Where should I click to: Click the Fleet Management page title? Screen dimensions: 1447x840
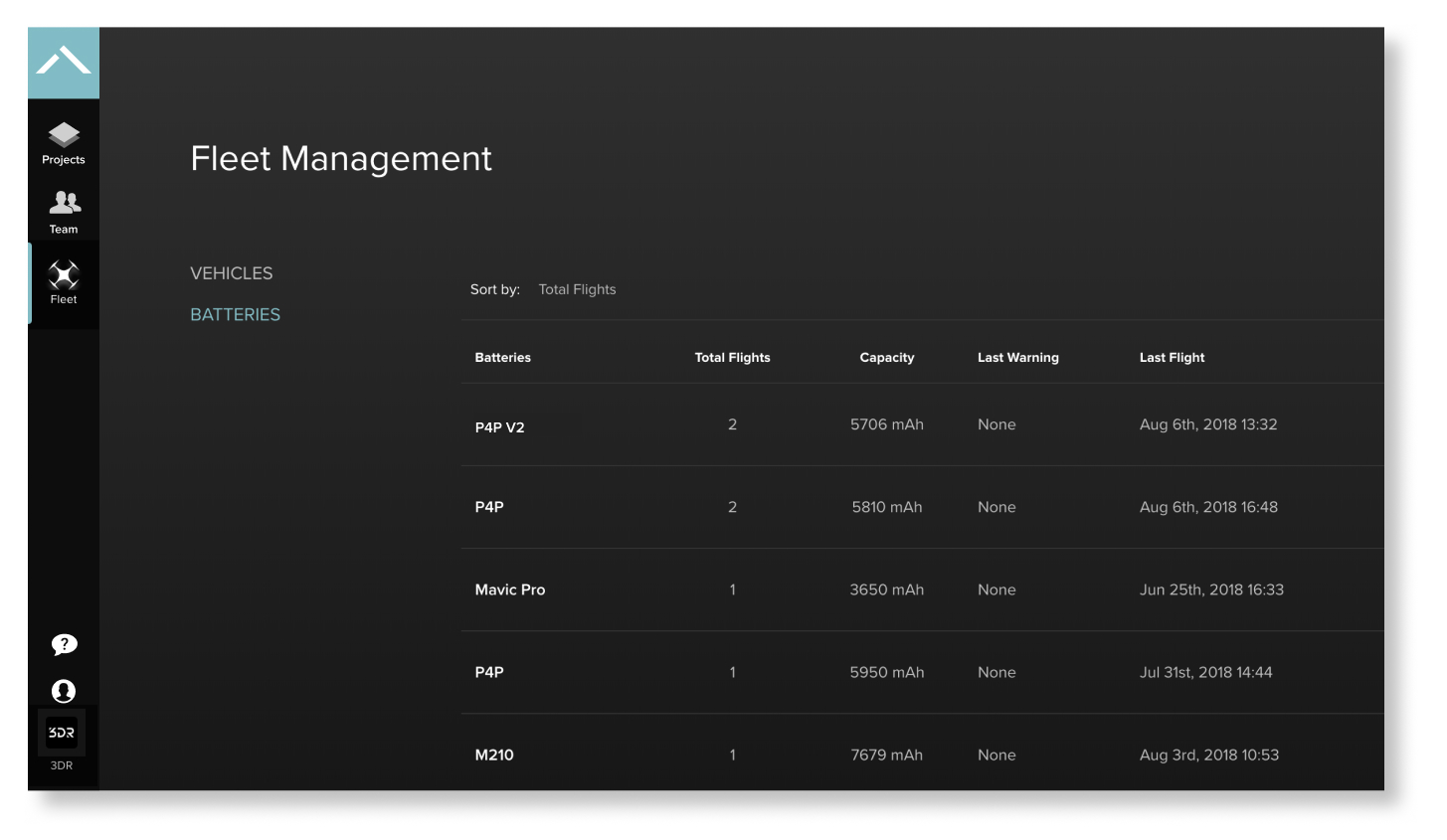tap(341, 159)
